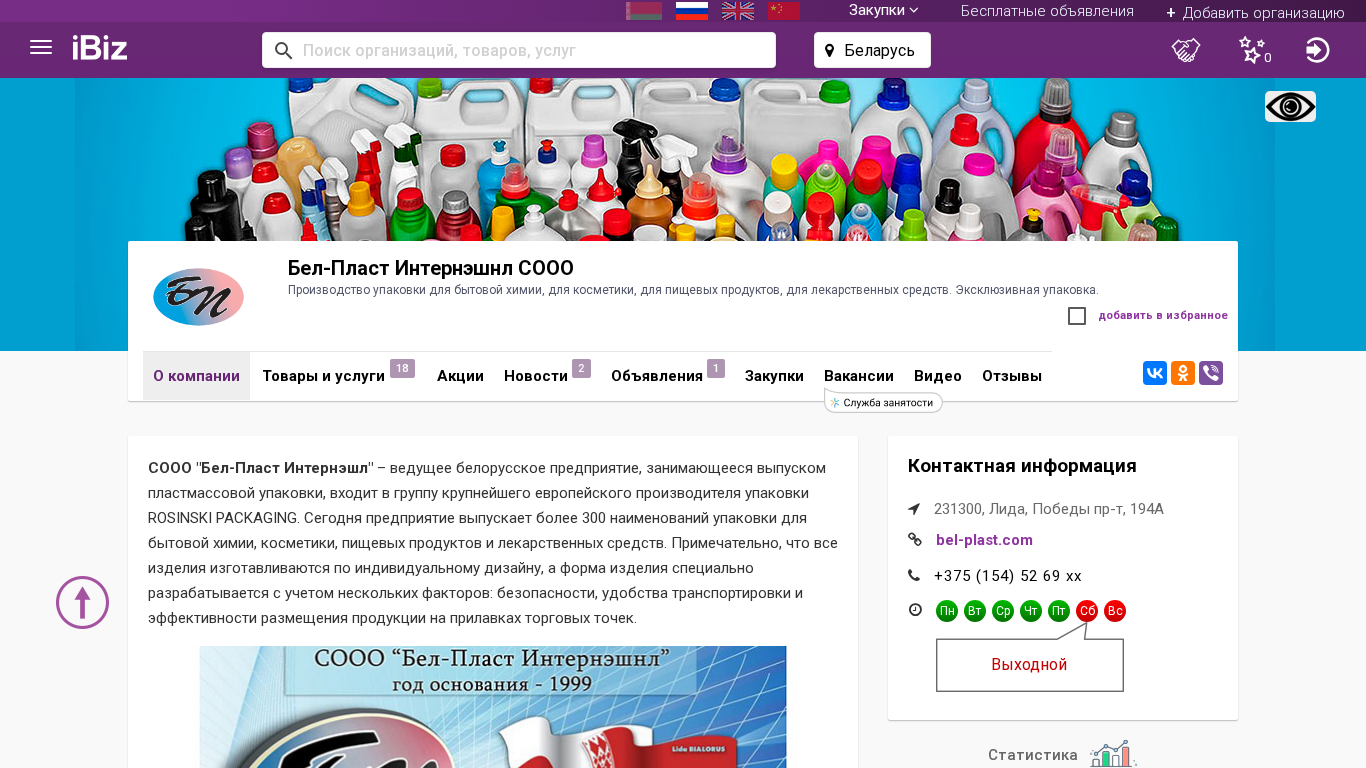Open bel-plast.com website link
This screenshot has height=768, width=1366.
[984, 540]
